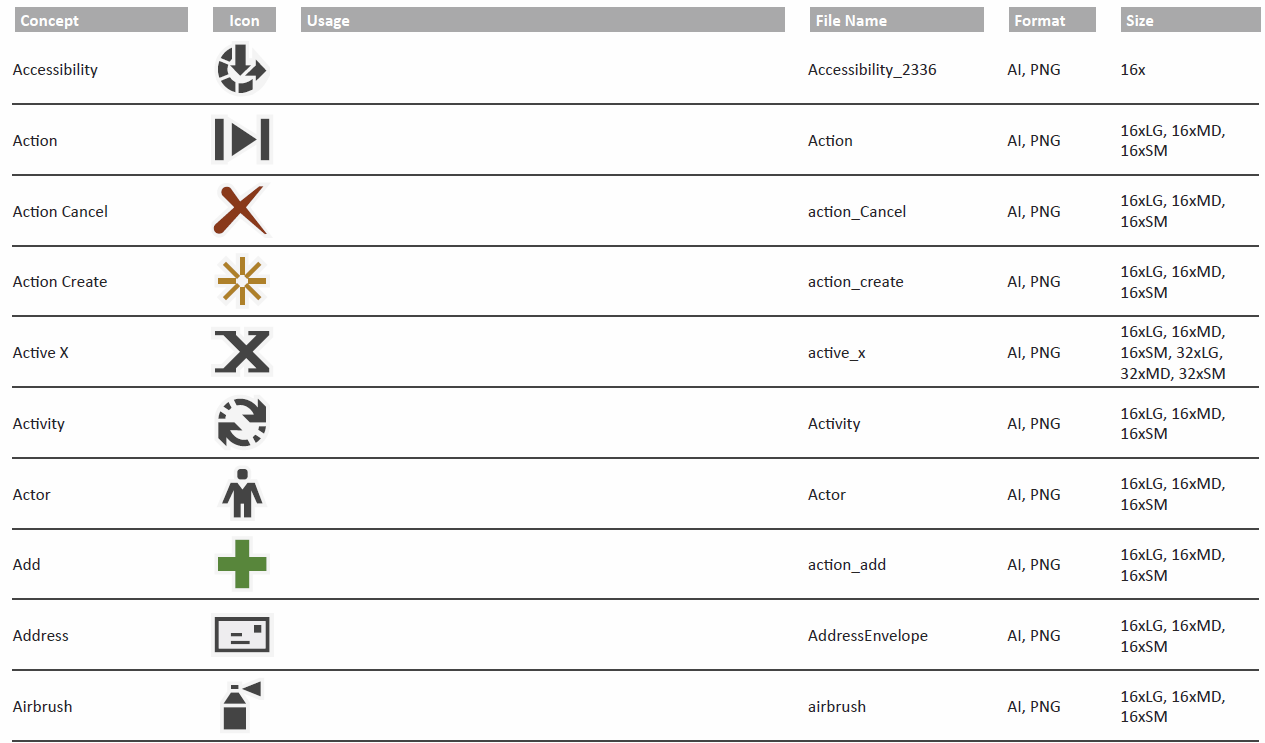This screenshot has width=1265, height=743.
Task: Select the Action skip-forward icon
Action: [x=242, y=139]
